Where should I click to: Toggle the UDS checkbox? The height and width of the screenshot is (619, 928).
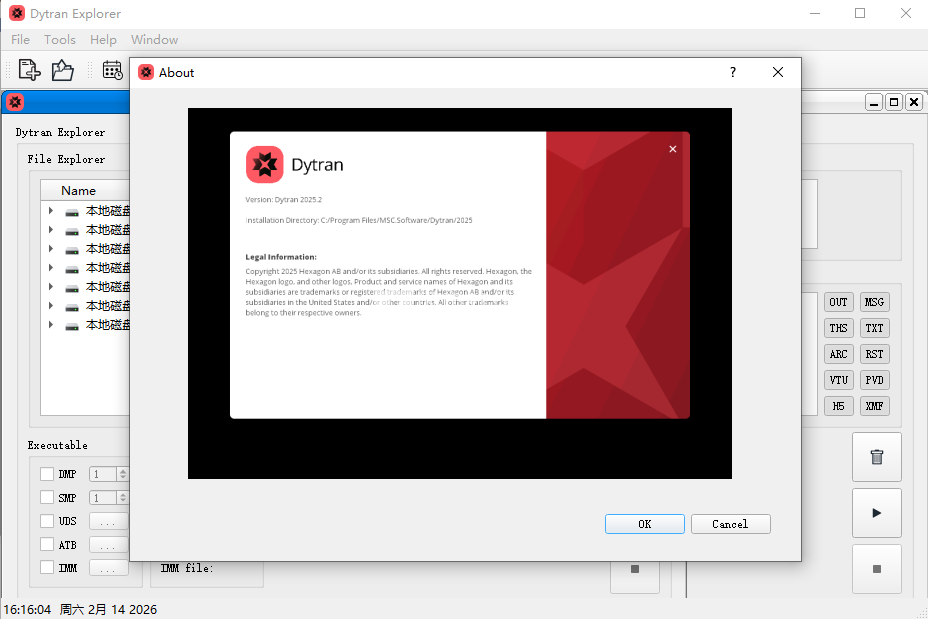point(47,521)
